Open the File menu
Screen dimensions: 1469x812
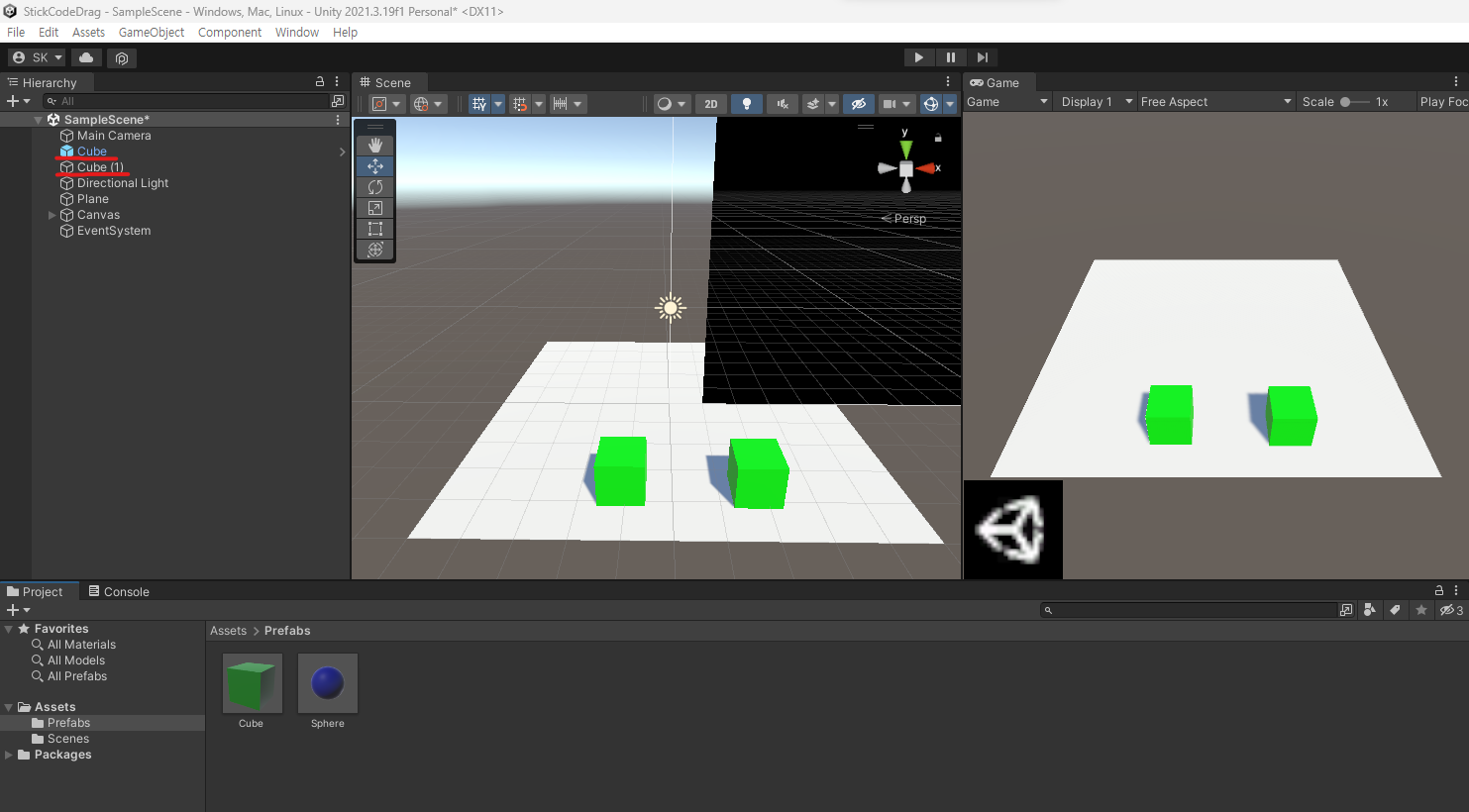pos(16,33)
